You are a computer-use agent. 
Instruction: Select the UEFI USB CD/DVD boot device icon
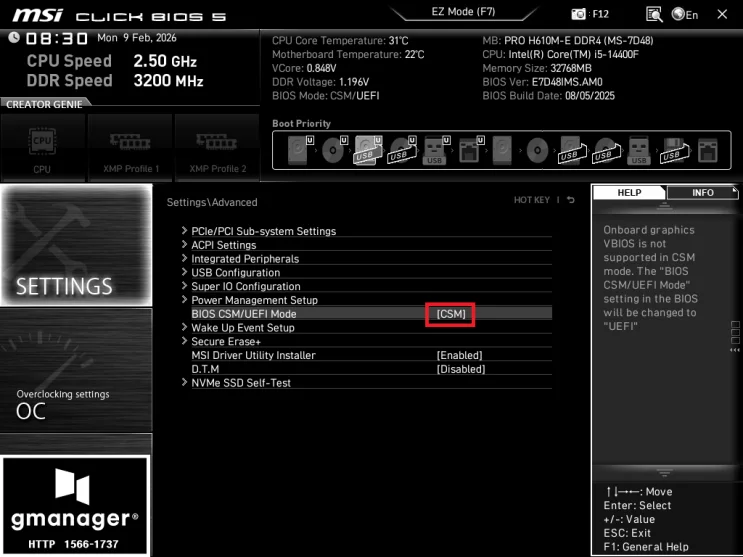[402, 150]
